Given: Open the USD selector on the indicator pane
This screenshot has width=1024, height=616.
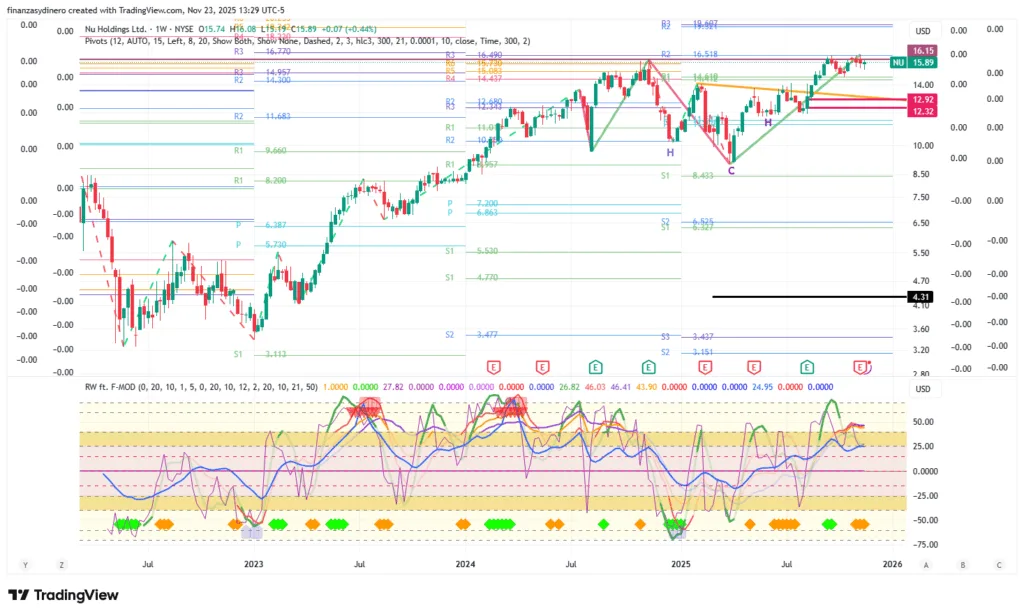Looking at the screenshot, I should coord(922,389).
